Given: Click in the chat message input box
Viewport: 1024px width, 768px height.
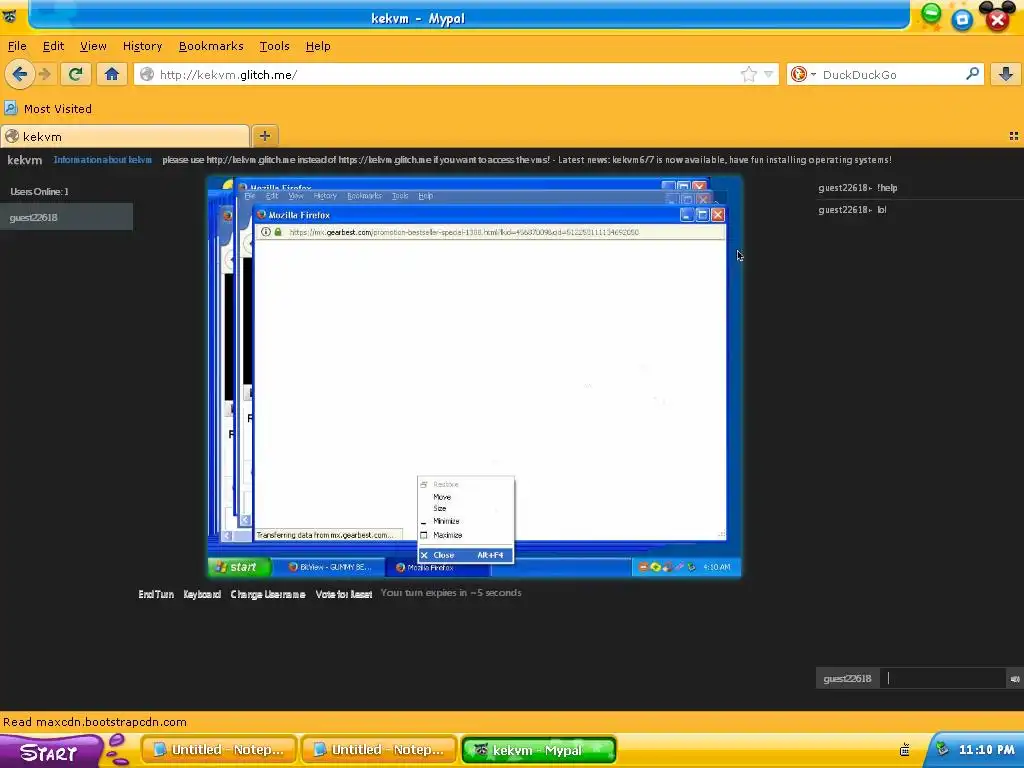Looking at the screenshot, I should (x=943, y=679).
